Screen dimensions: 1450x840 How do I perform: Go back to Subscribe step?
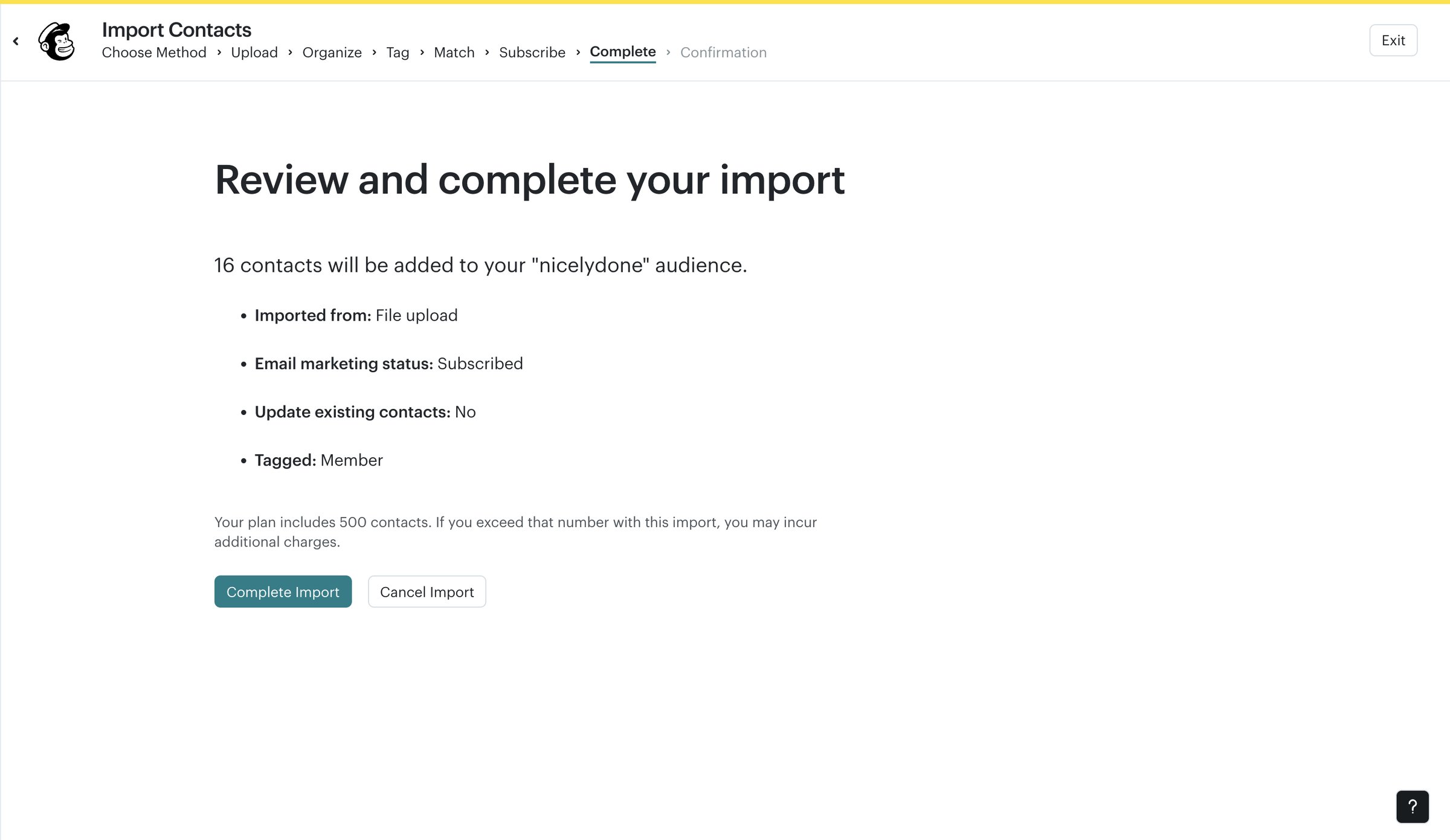(532, 53)
